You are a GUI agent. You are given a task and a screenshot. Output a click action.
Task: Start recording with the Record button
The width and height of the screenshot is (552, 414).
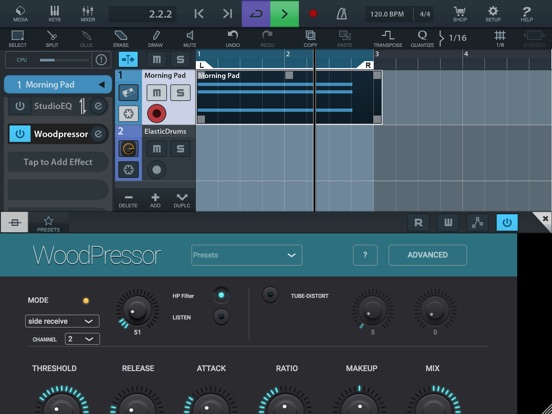[x=313, y=14]
